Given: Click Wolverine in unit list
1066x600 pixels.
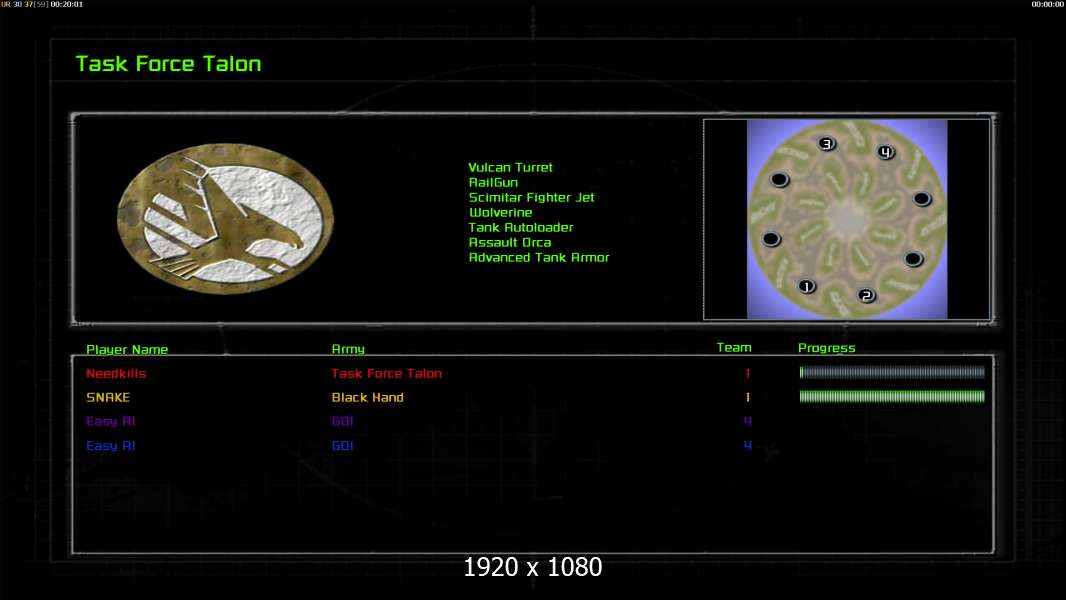Looking at the screenshot, I should pos(500,212).
